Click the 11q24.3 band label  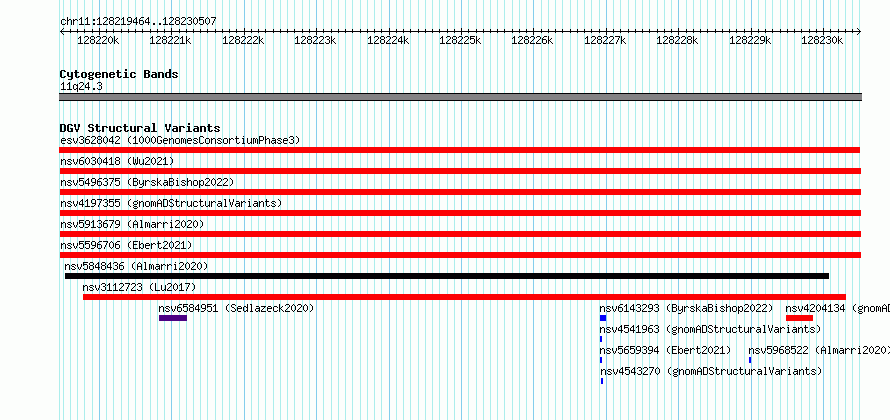pyautogui.click(x=81, y=86)
